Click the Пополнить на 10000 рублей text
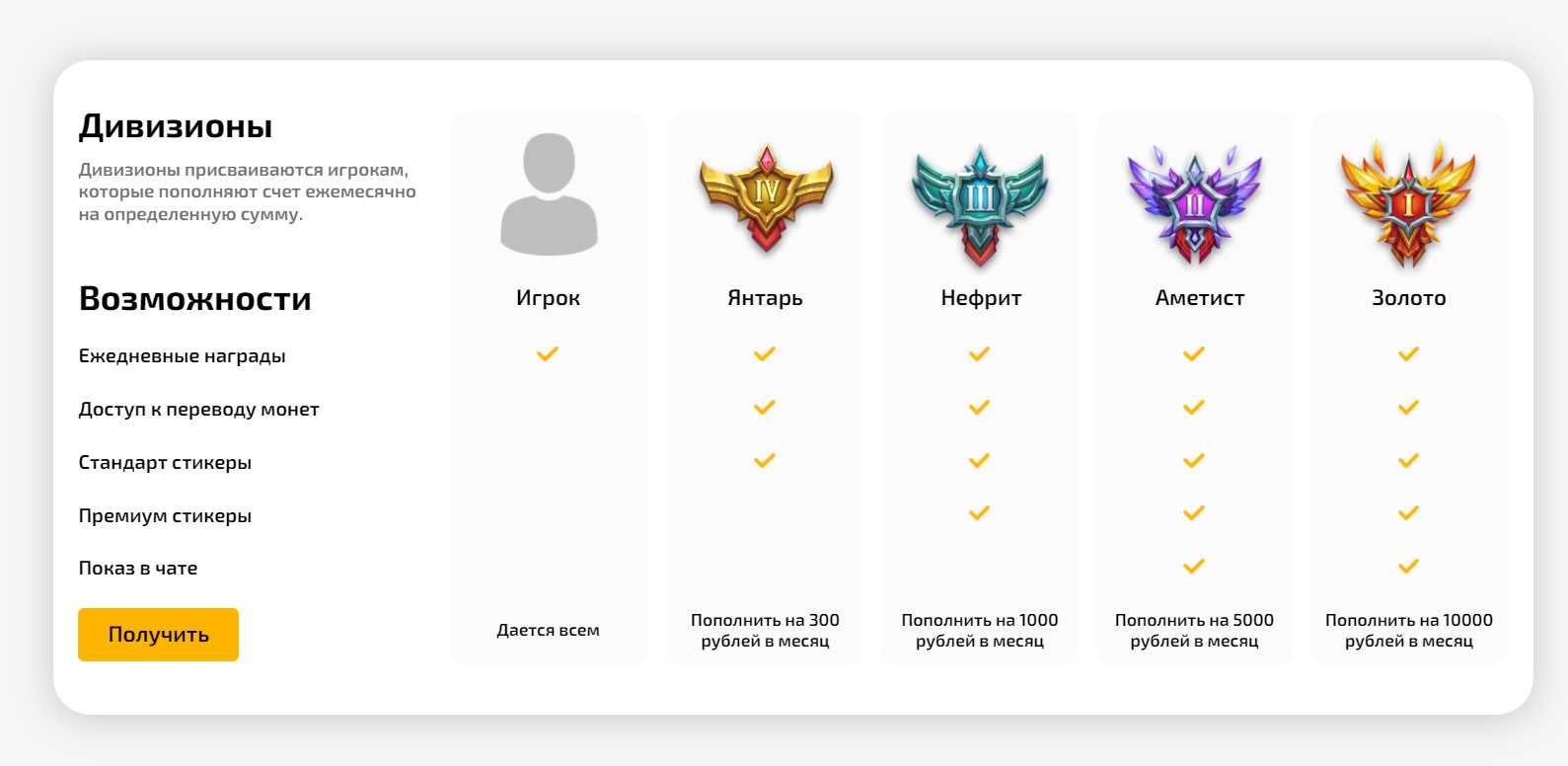1568x766 pixels. (1409, 631)
